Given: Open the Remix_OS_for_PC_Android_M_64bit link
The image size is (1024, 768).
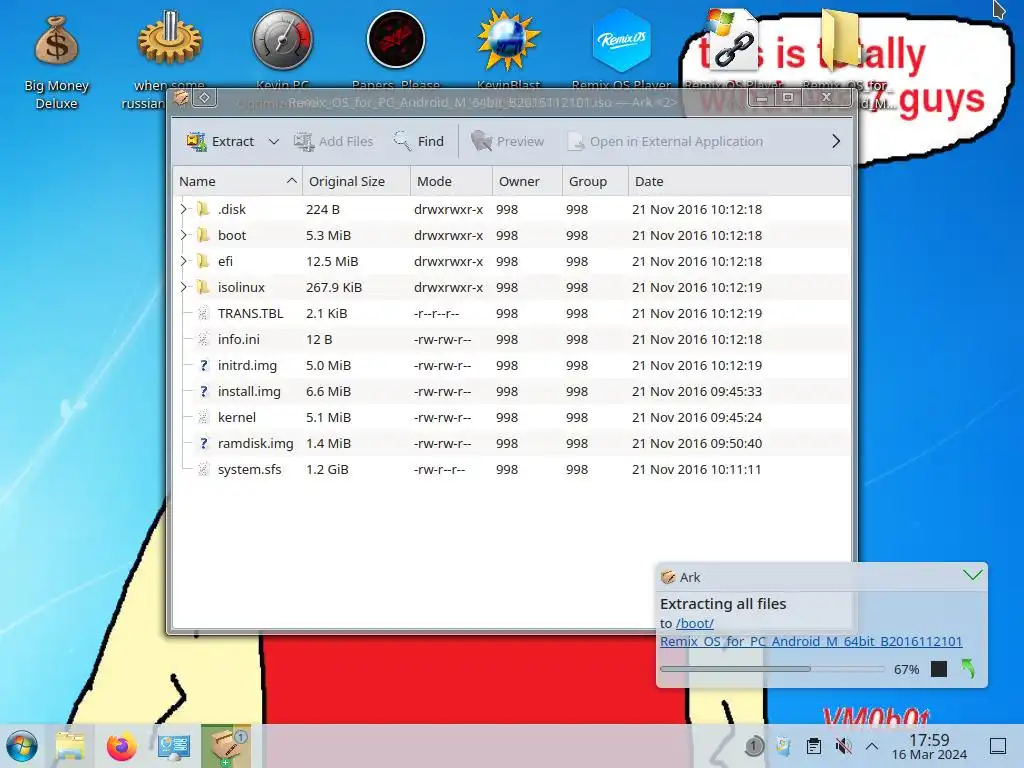Looking at the screenshot, I should pyautogui.click(x=811, y=641).
